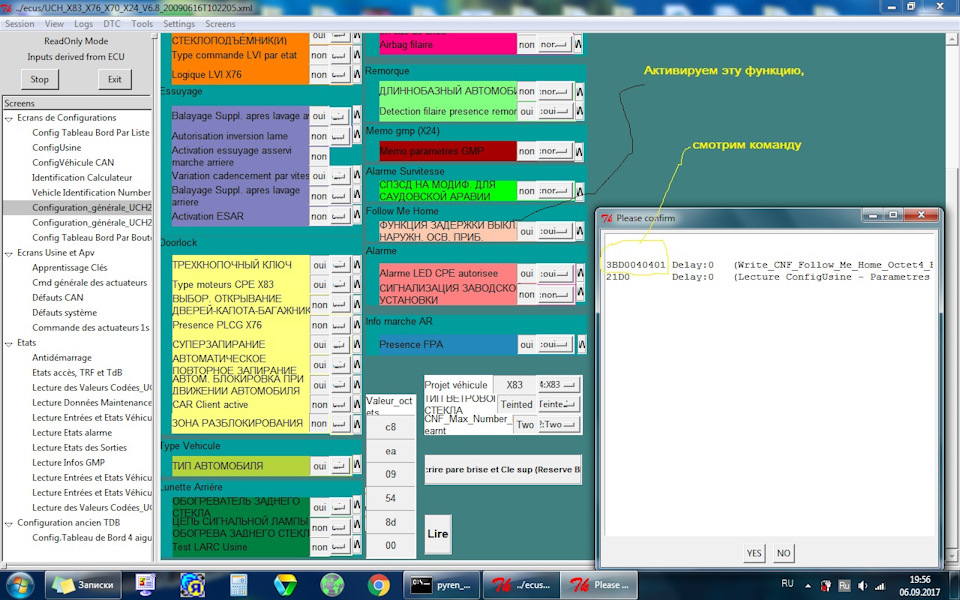Collapse Ecrans de Configurations tree node
Screen dimensions: 960x600
9,118
